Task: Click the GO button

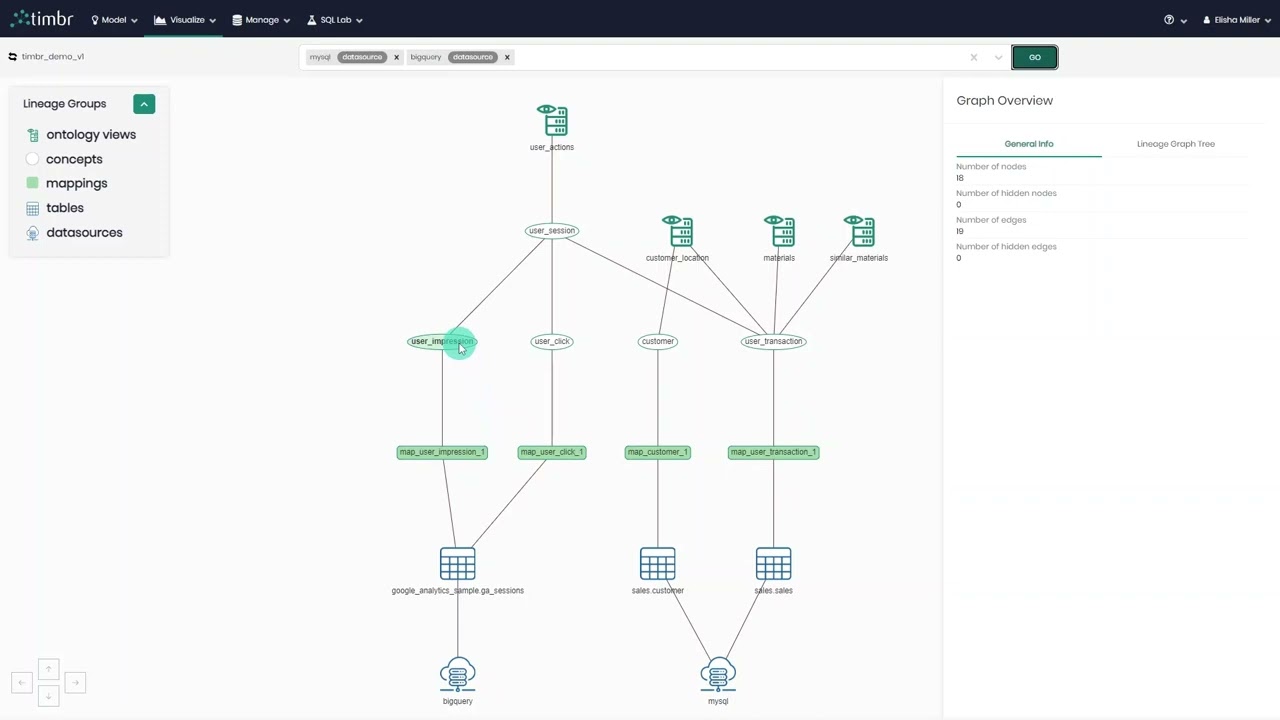Action: 1035,57
